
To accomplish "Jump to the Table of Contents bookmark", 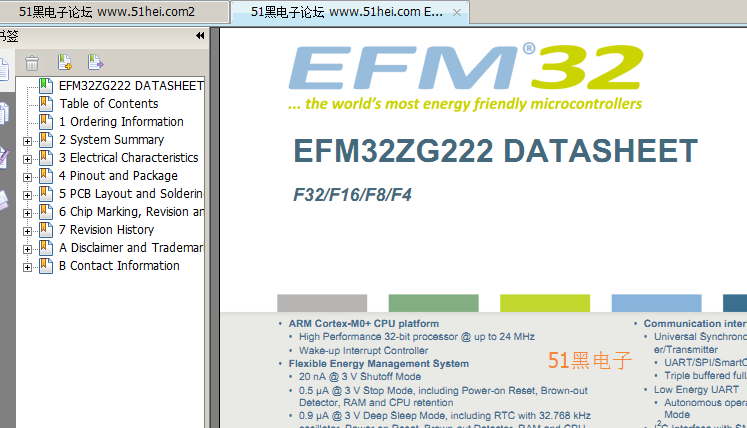I will coord(109,104).
